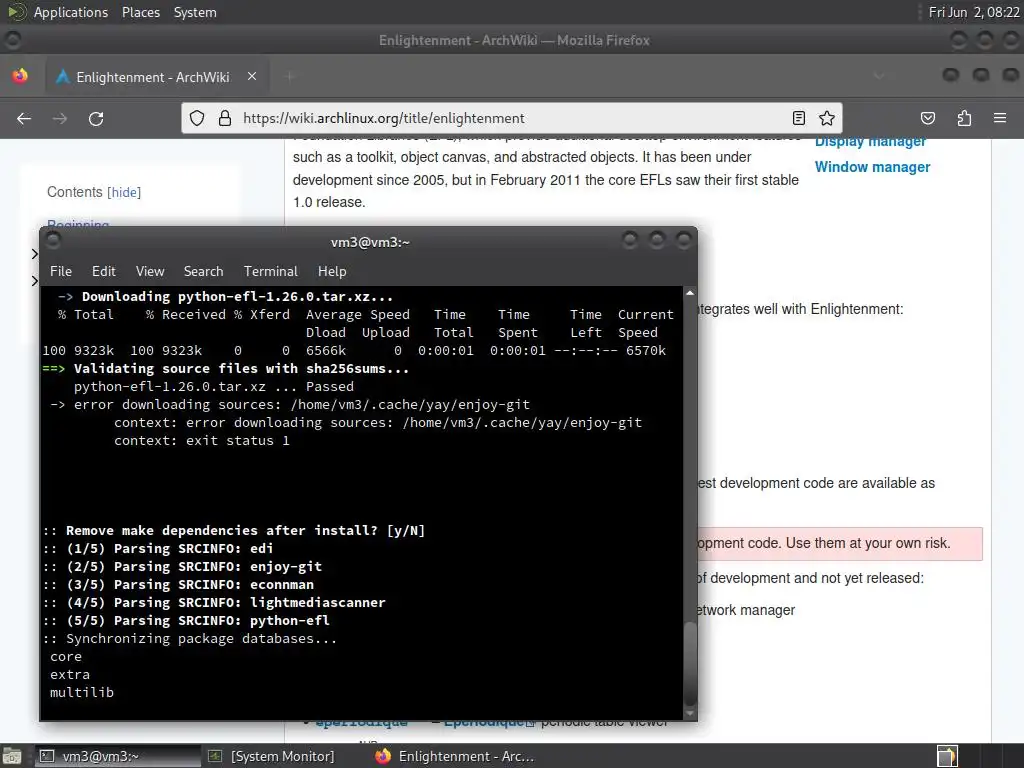Viewport: 1024px width, 768px height.
Task: Click the 'Synchronizing package databases...' line
Action: (190, 639)
